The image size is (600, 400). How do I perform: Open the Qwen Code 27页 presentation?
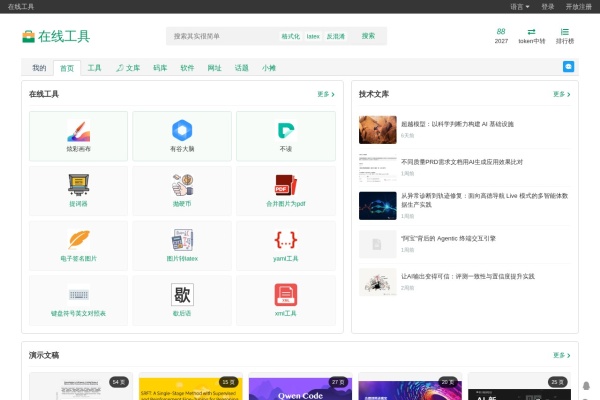point(300,387)
